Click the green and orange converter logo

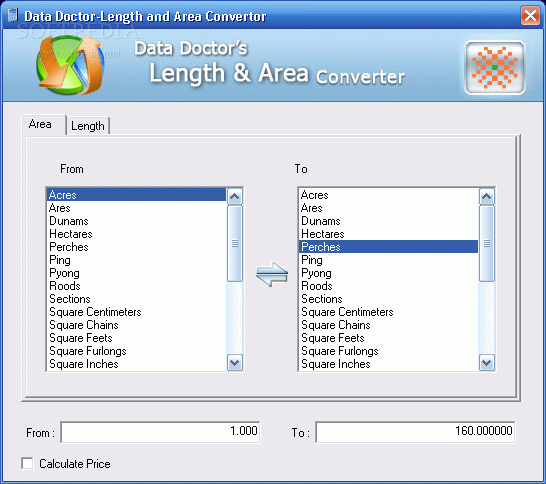[x=70, y=65]
